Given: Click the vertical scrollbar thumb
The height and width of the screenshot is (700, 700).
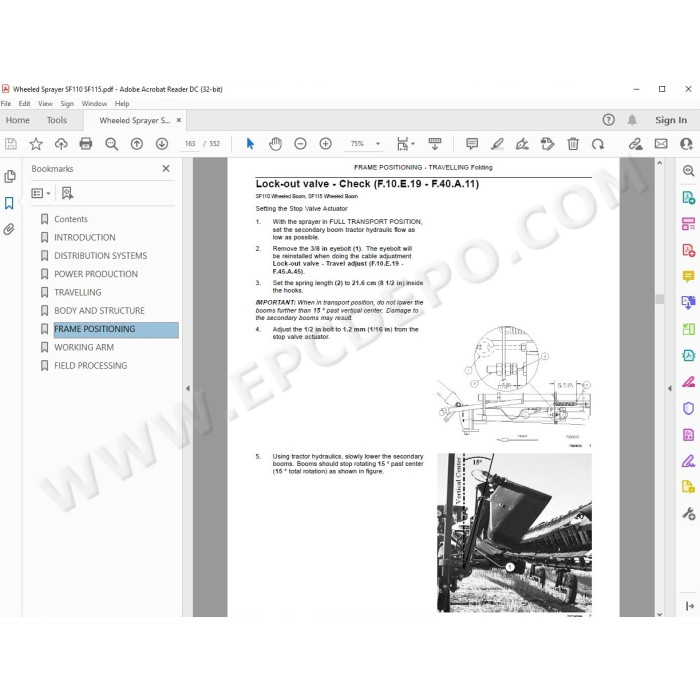Looking at the screenshot, I should [659, 299].
